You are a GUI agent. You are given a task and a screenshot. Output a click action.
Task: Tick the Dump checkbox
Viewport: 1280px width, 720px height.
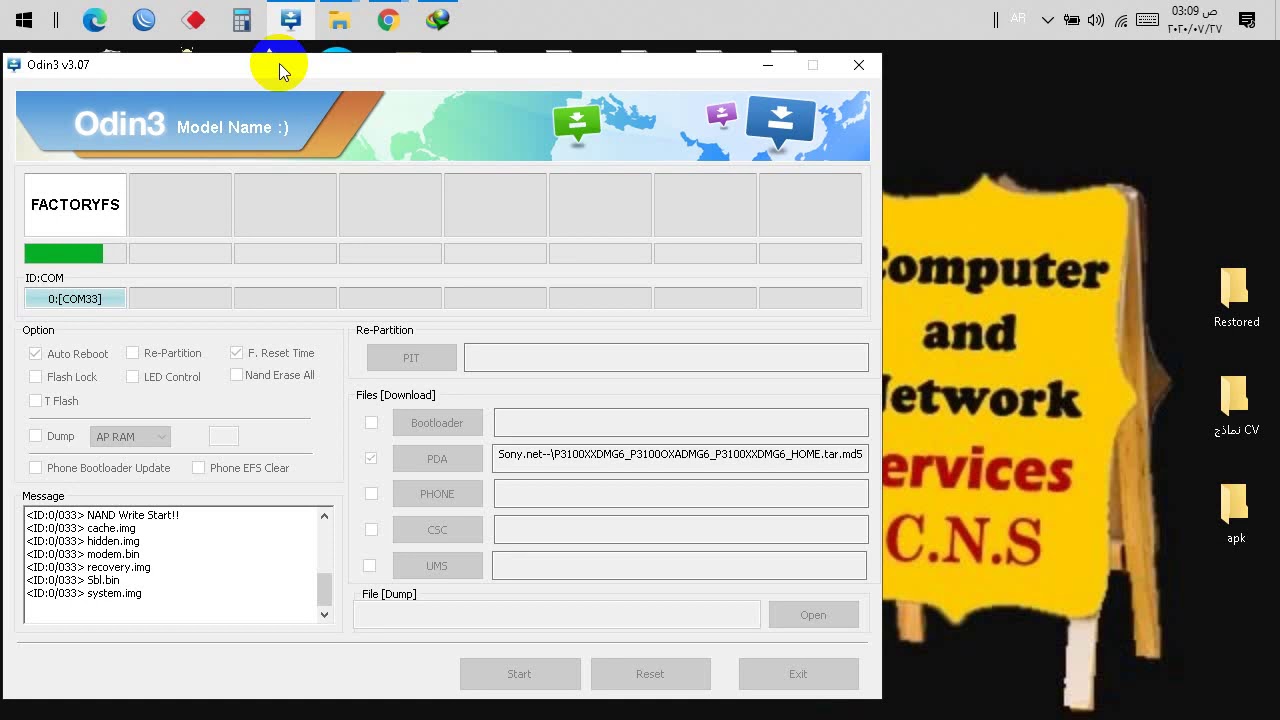click(x=36, y=436)
